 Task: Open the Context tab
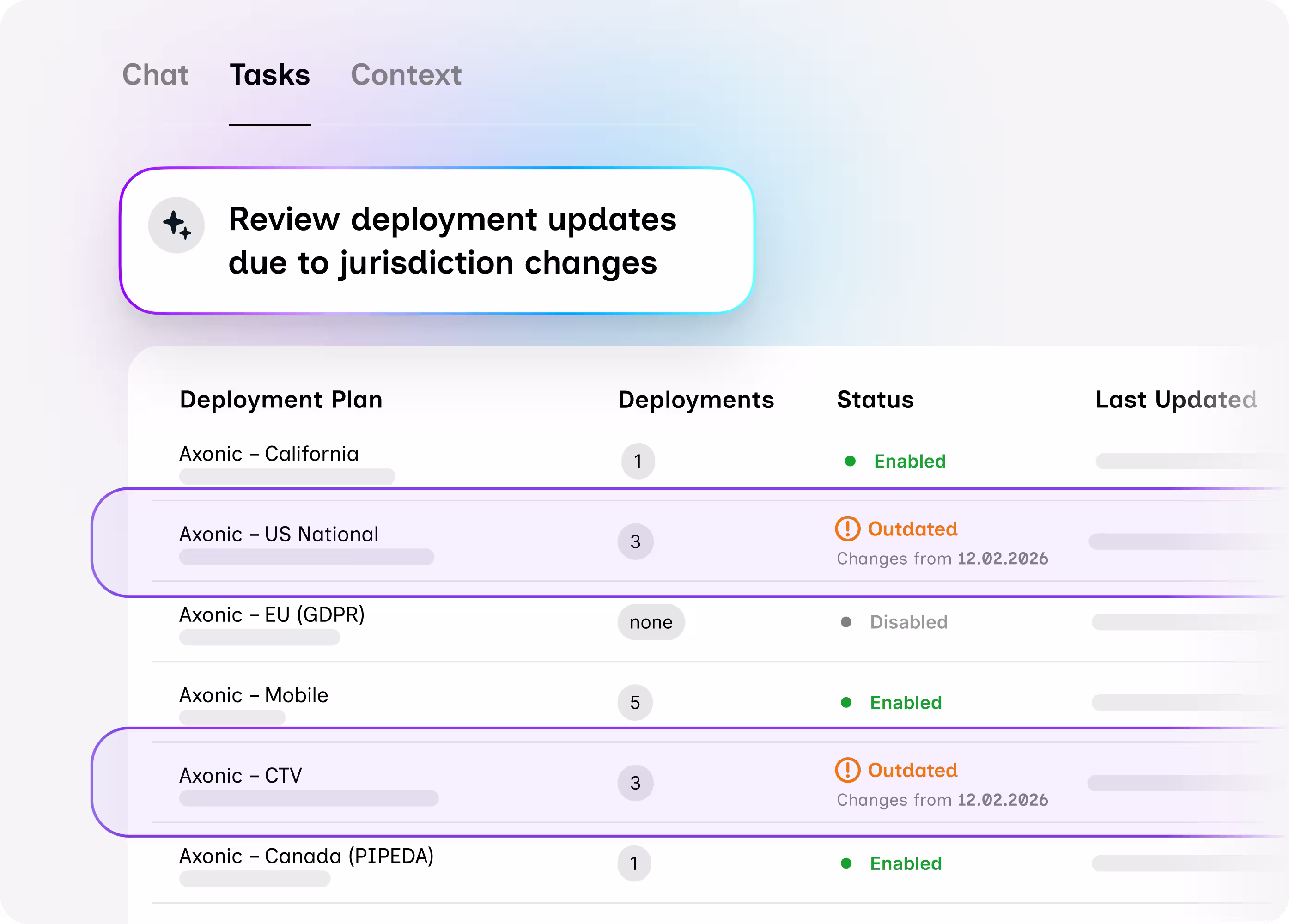click(x=406, y=75)
